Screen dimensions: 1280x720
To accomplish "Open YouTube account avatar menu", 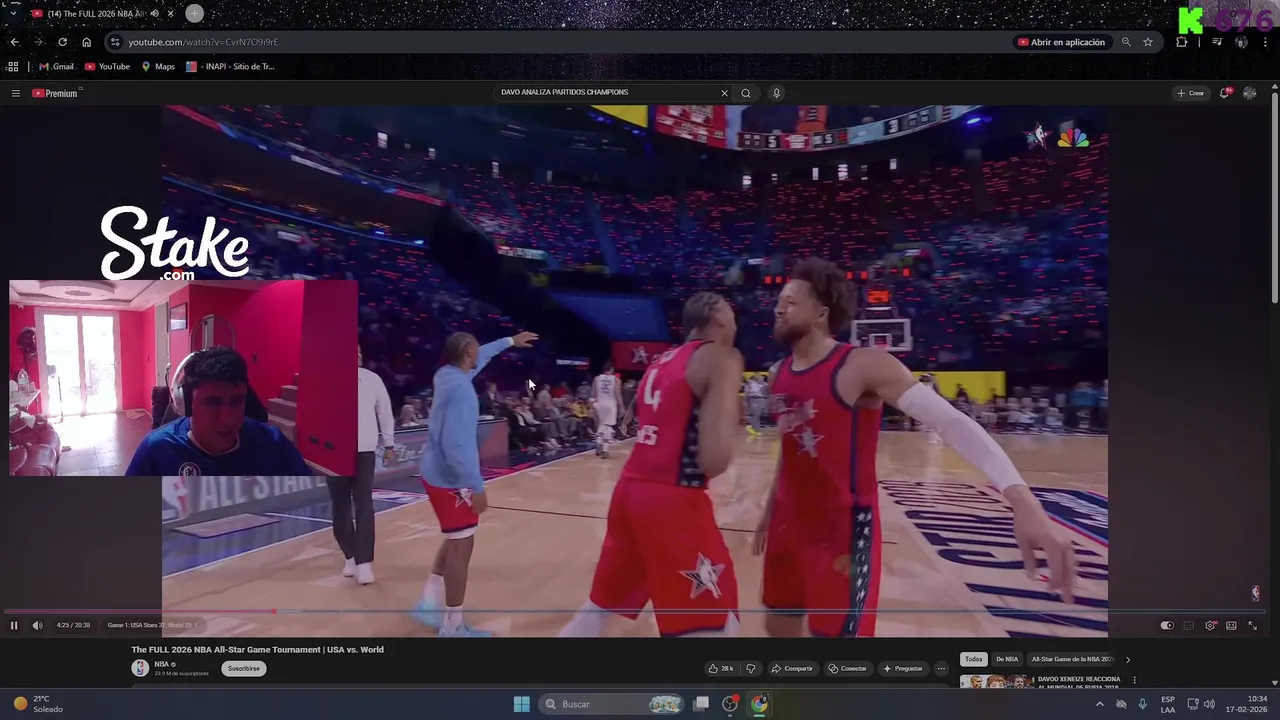I will (1250, 93).
